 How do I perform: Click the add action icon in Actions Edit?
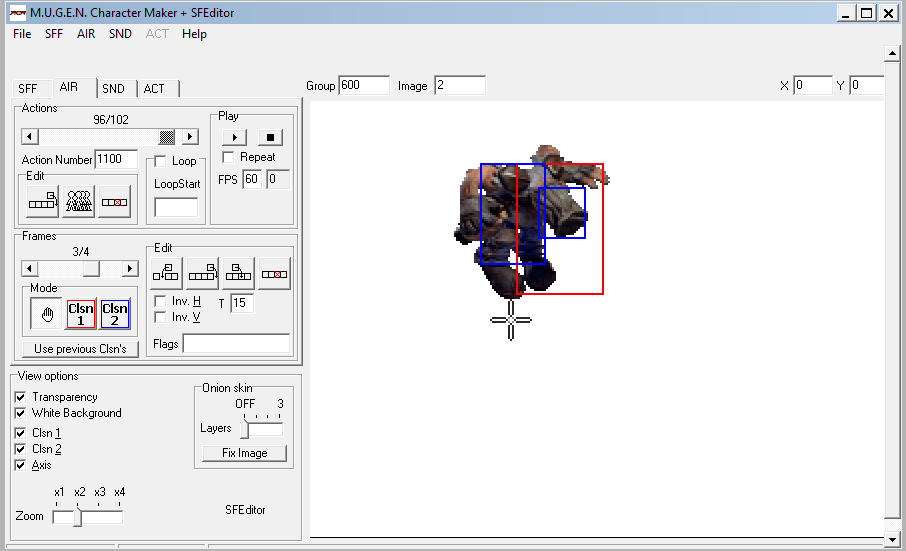(43, 201)
